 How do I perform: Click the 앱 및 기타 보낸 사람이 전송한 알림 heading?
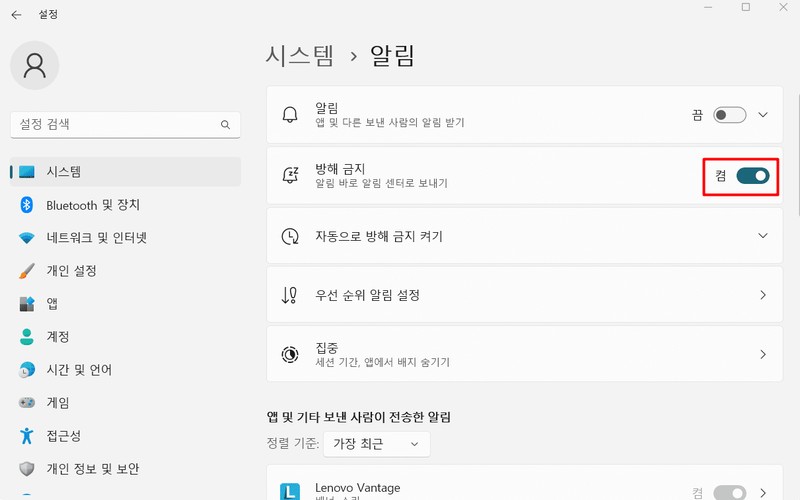[x=359, y=417]
